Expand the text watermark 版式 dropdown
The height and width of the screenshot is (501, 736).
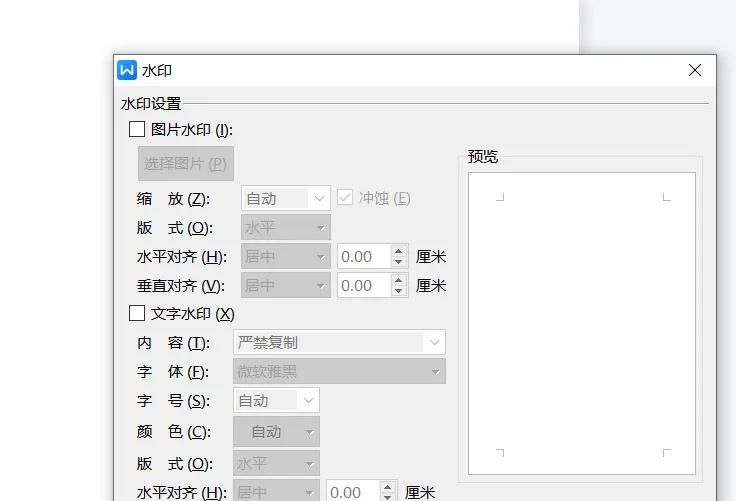pyautogui.click(x=276, y=464)
